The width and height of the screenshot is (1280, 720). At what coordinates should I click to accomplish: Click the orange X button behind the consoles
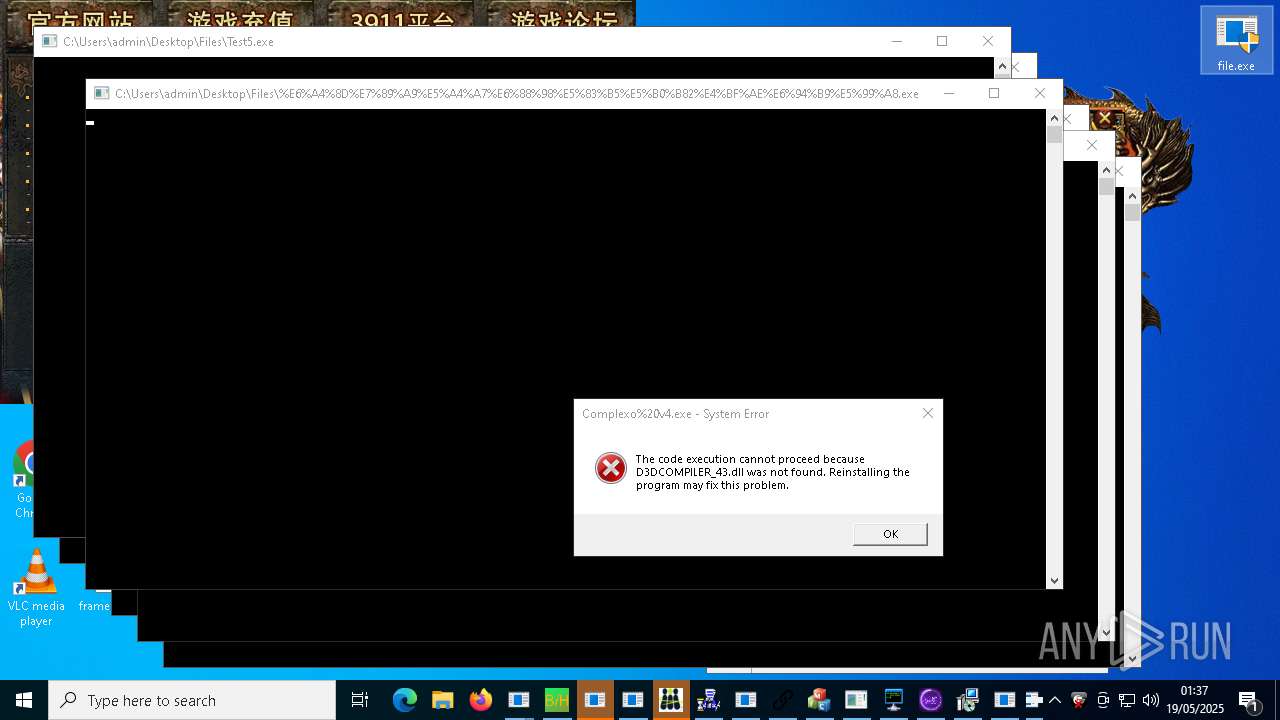(1105, 118)
